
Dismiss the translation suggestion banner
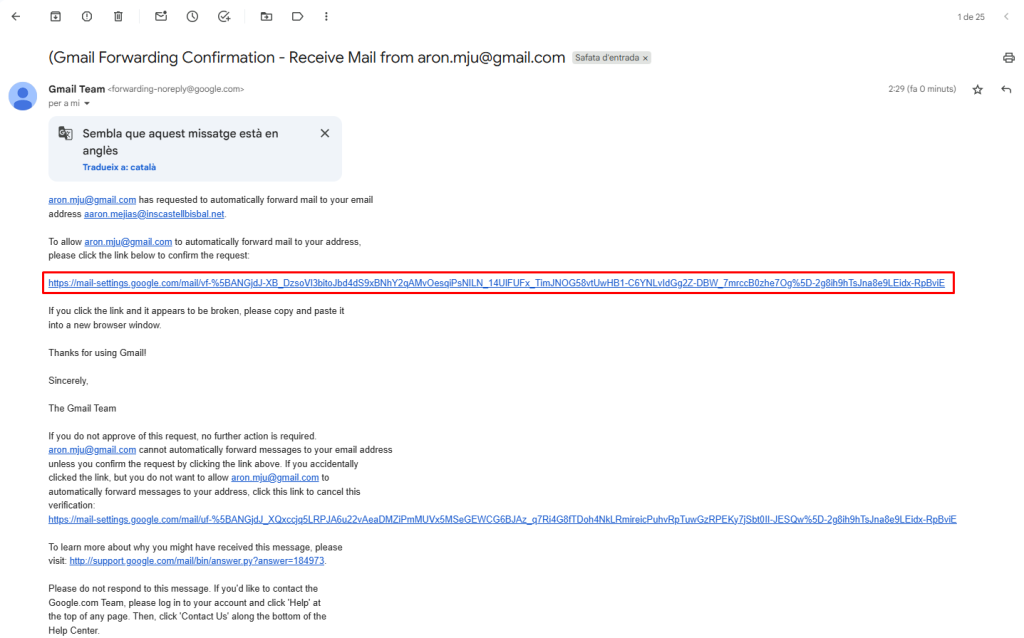pyautogui.click(x=324, y=133)
